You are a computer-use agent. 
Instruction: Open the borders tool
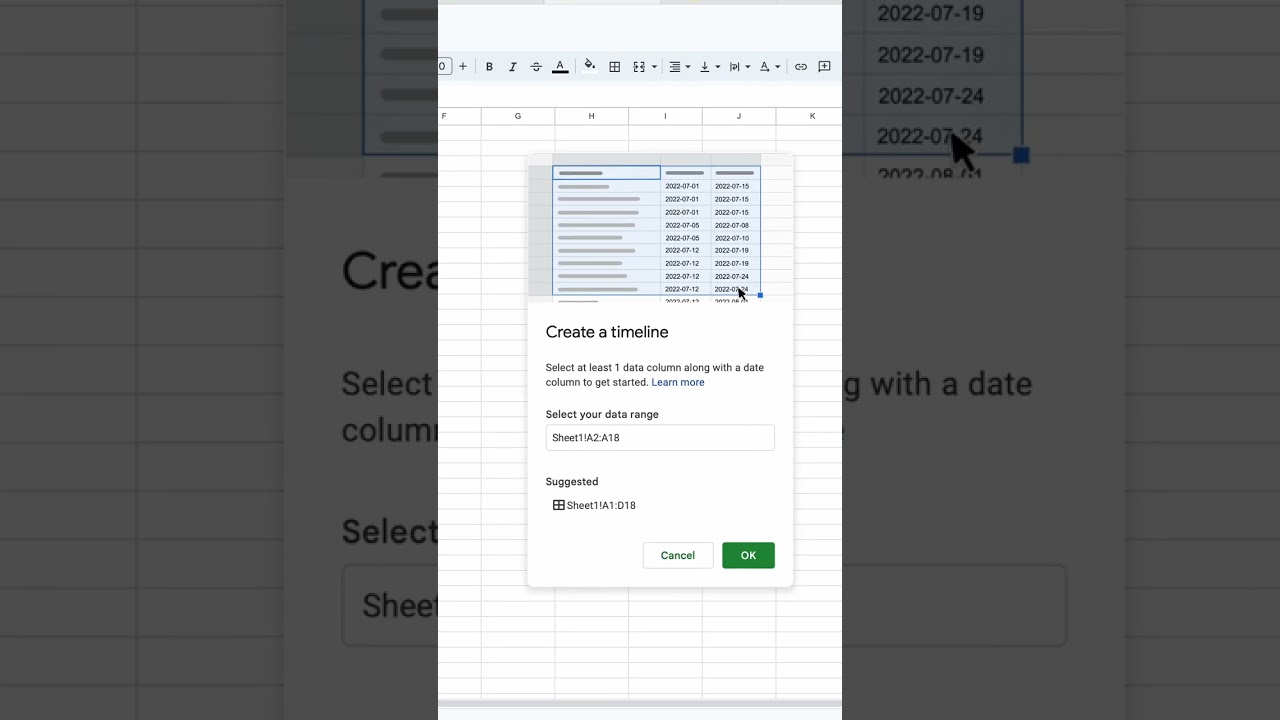(615, 67)
